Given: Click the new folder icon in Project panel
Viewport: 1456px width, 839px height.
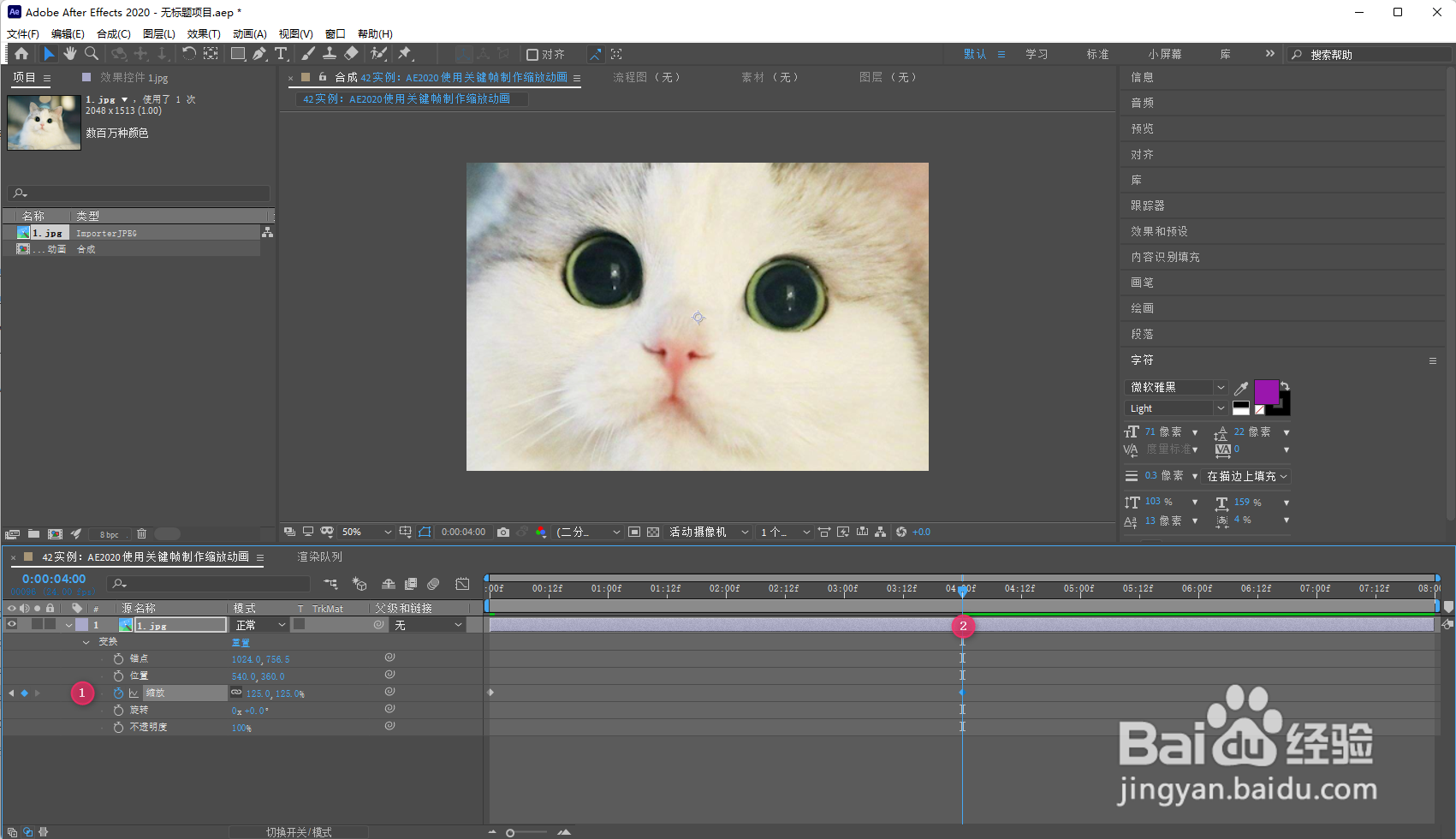Looking at the screenshot, I should click(x=33, y=534).
